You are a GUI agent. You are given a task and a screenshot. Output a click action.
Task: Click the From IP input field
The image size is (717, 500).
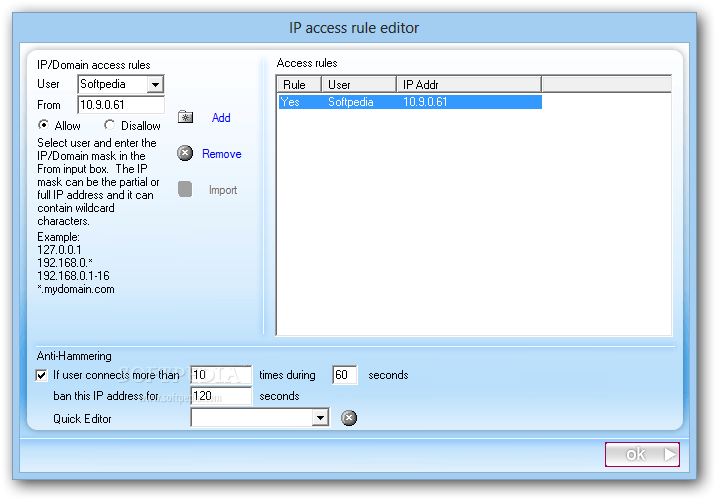point(121,105)
